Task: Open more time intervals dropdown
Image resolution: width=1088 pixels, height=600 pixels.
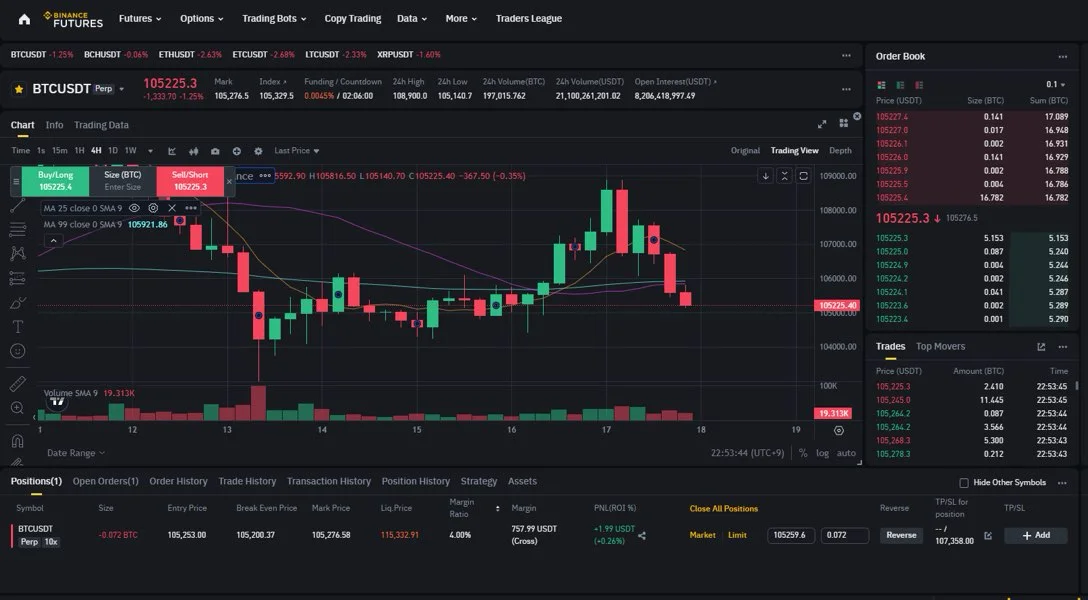Action: [151, 151]
